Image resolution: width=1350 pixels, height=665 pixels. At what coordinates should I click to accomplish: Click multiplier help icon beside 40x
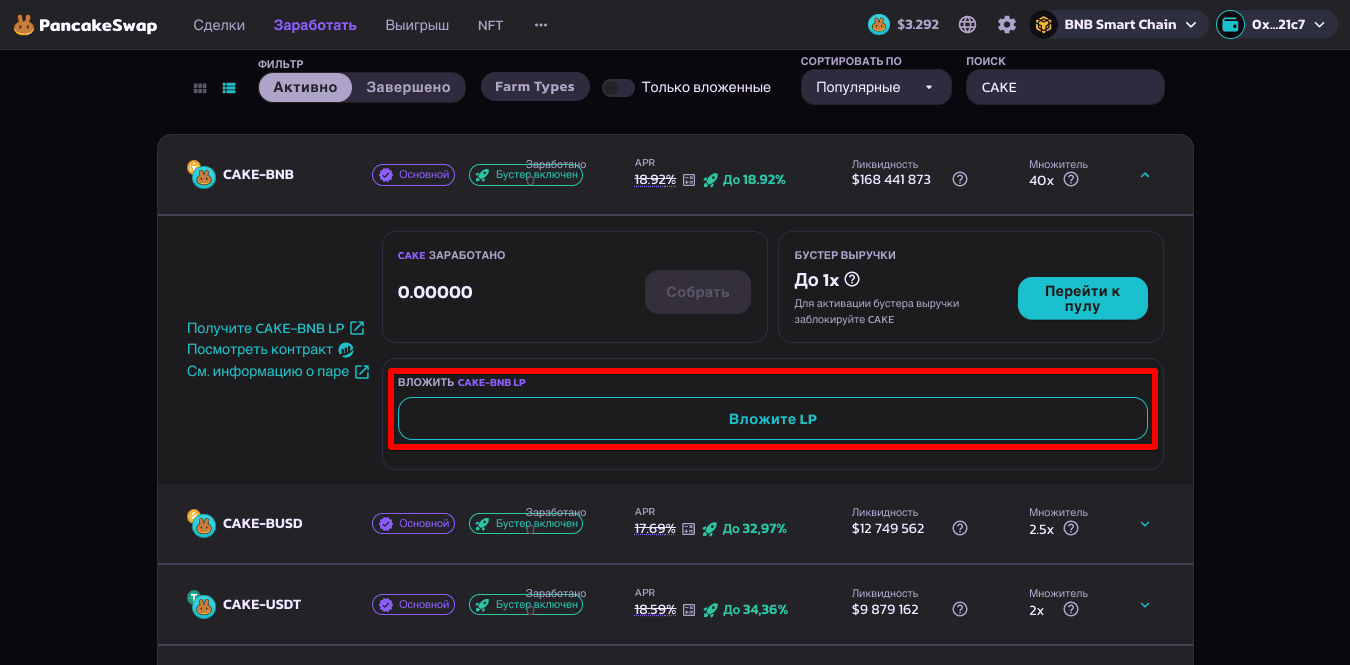(1071, 180)
